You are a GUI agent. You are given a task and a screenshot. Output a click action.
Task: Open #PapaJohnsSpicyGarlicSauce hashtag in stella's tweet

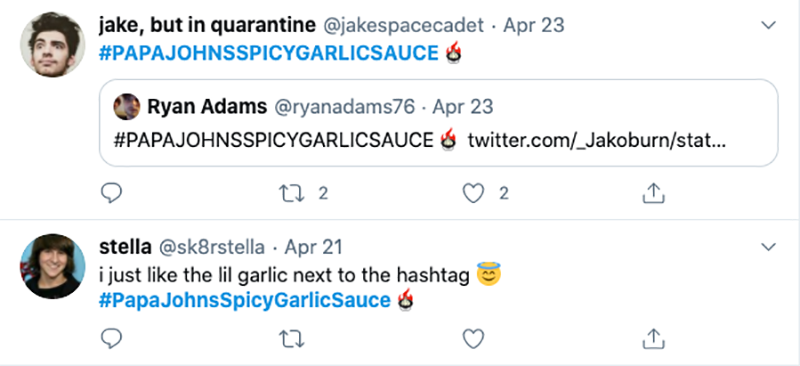tap(245, 301)
